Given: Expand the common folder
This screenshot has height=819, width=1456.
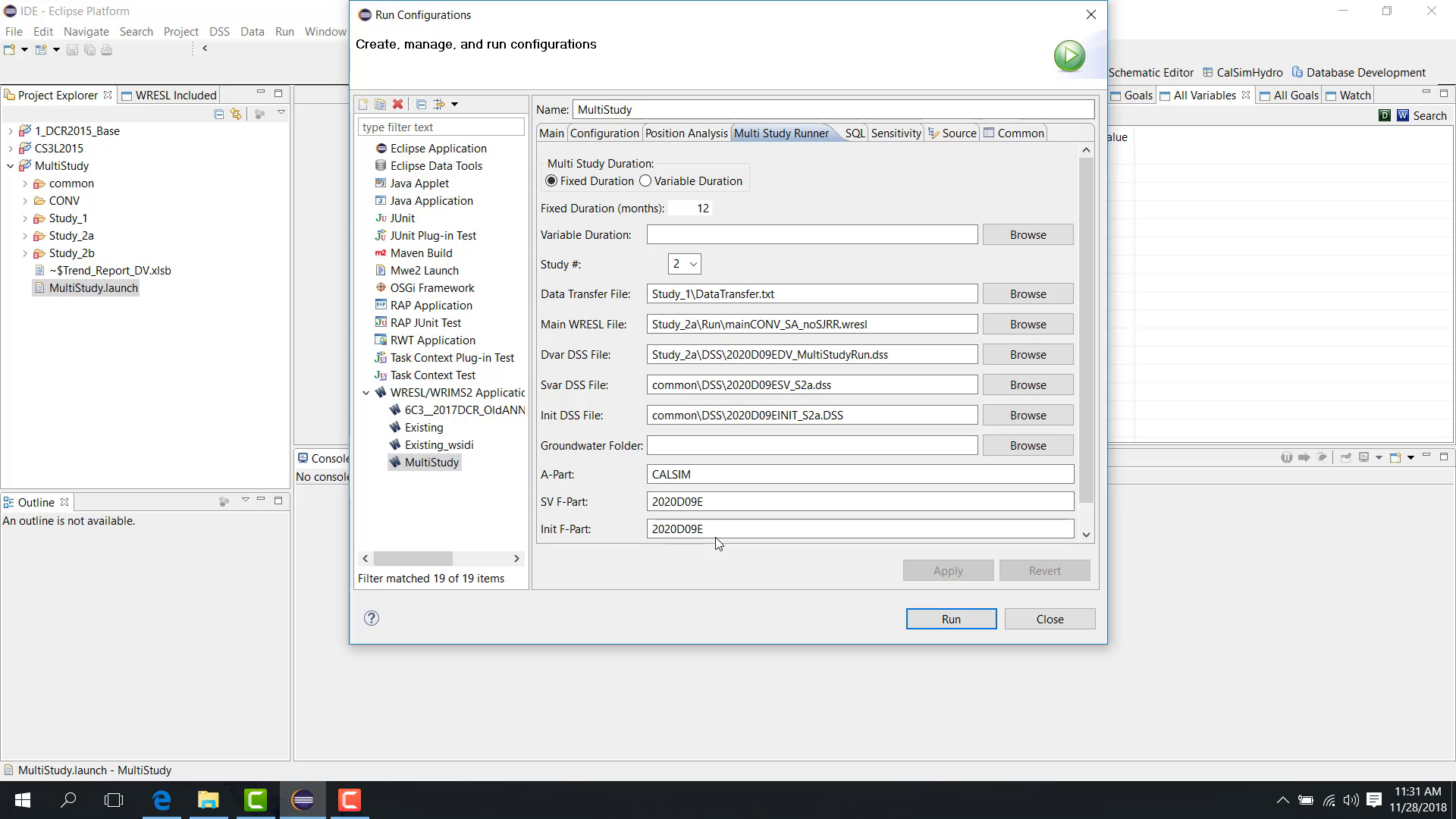Looking at the screenshot, I should tap(25, 184).
